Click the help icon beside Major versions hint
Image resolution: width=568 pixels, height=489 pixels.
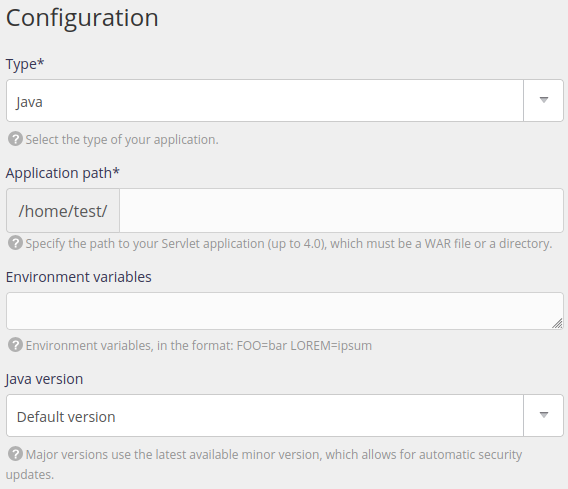tap(15, 454)
